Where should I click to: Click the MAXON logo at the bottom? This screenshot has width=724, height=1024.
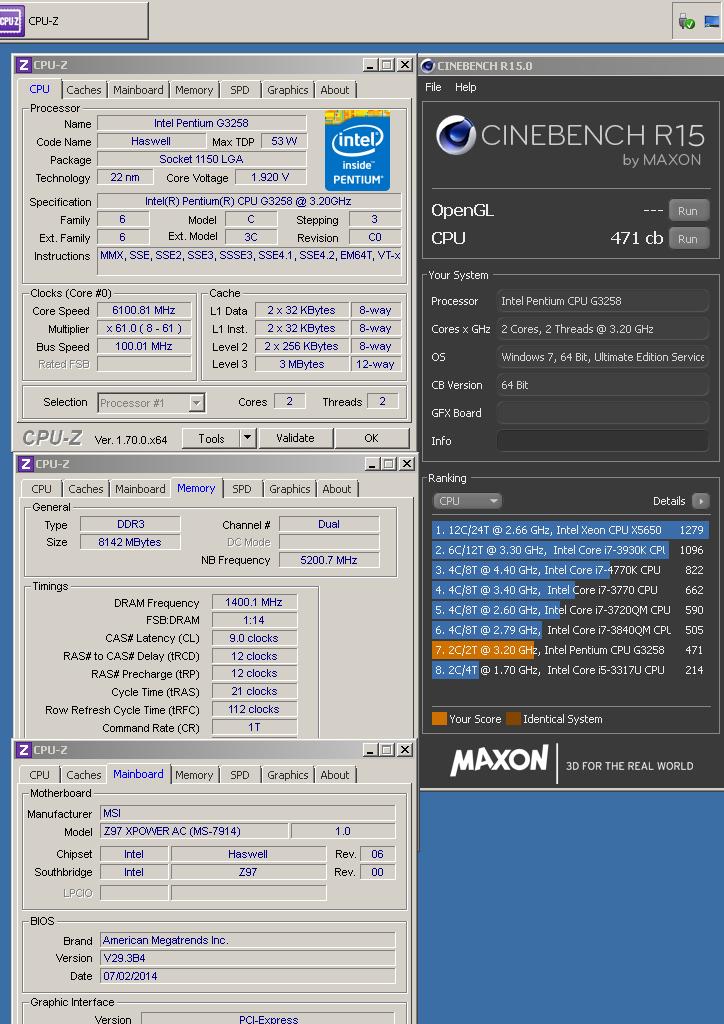(x=499, y=761)
